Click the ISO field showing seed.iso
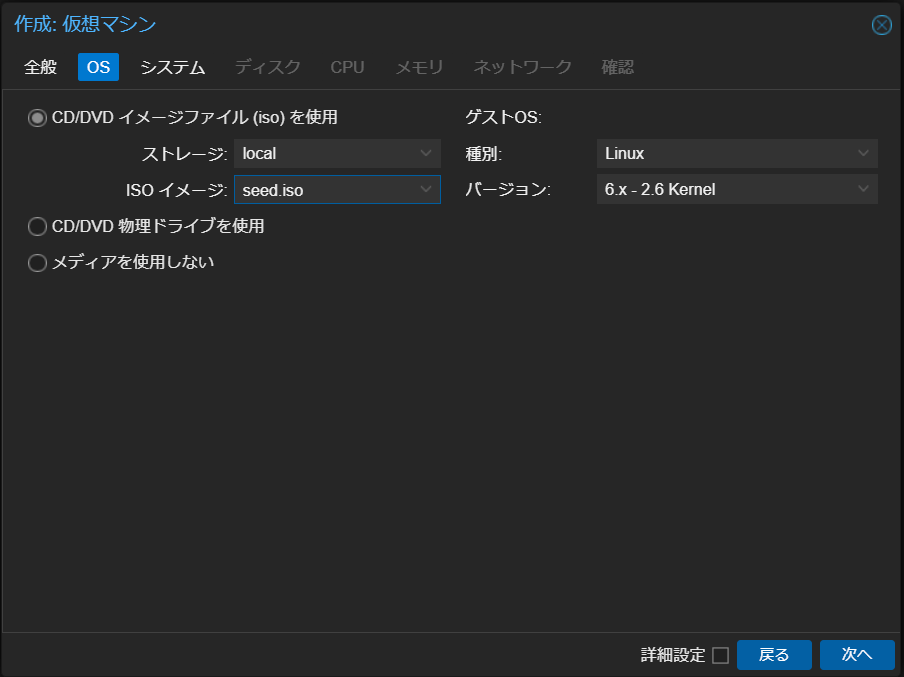The height and width of the screenshot is (677, 904). pyautogui.click(x=337, y=190)
